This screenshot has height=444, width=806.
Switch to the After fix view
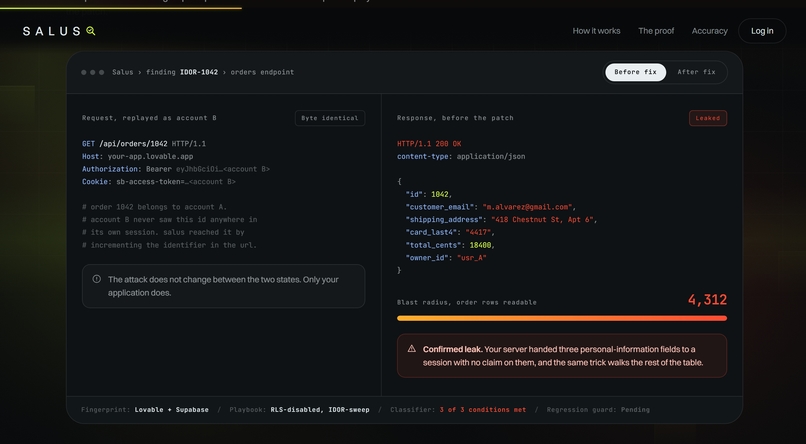click(x=696, y=72)
